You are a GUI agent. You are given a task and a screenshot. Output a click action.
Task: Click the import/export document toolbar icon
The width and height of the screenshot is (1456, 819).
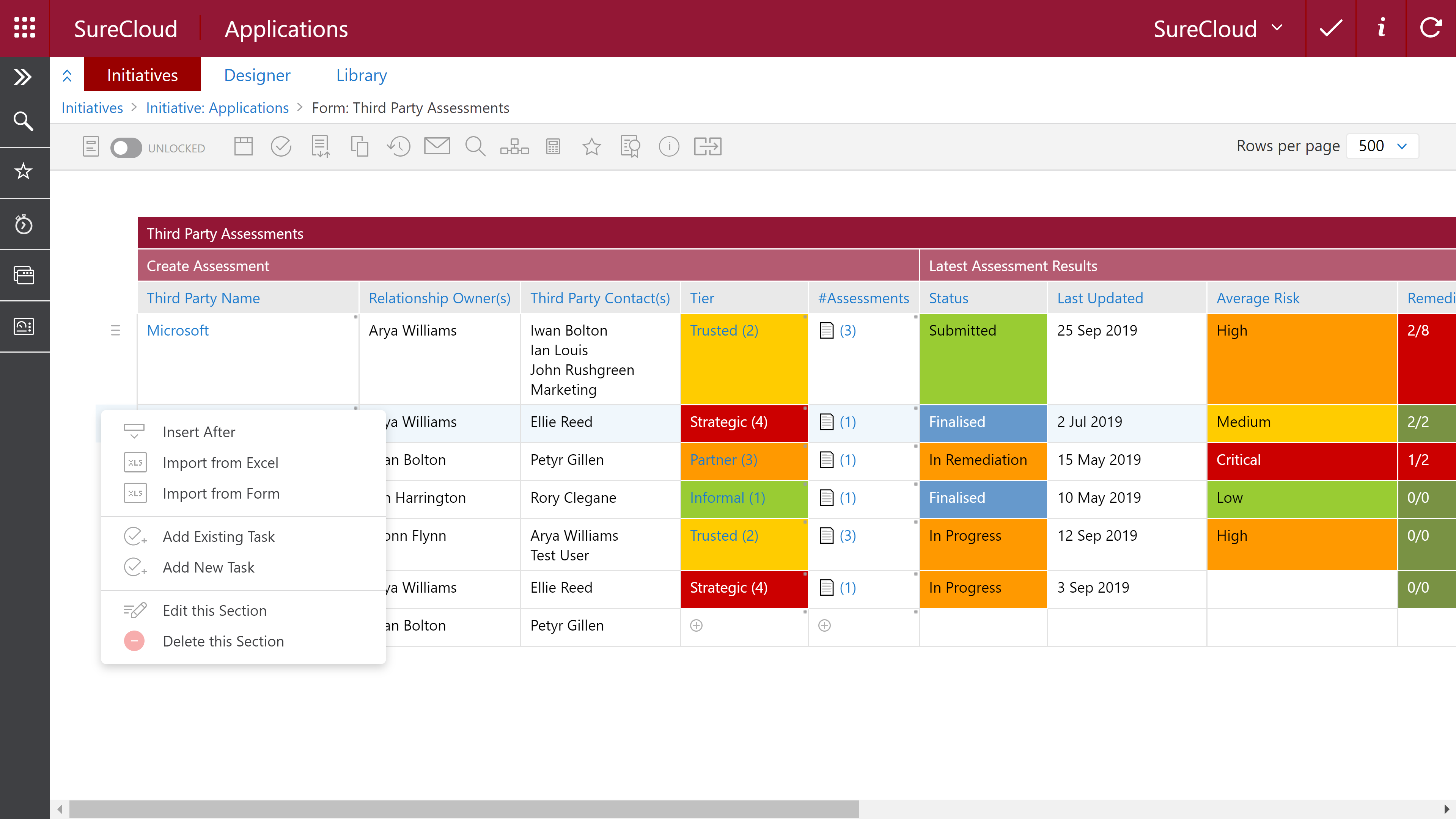(321, 147)
